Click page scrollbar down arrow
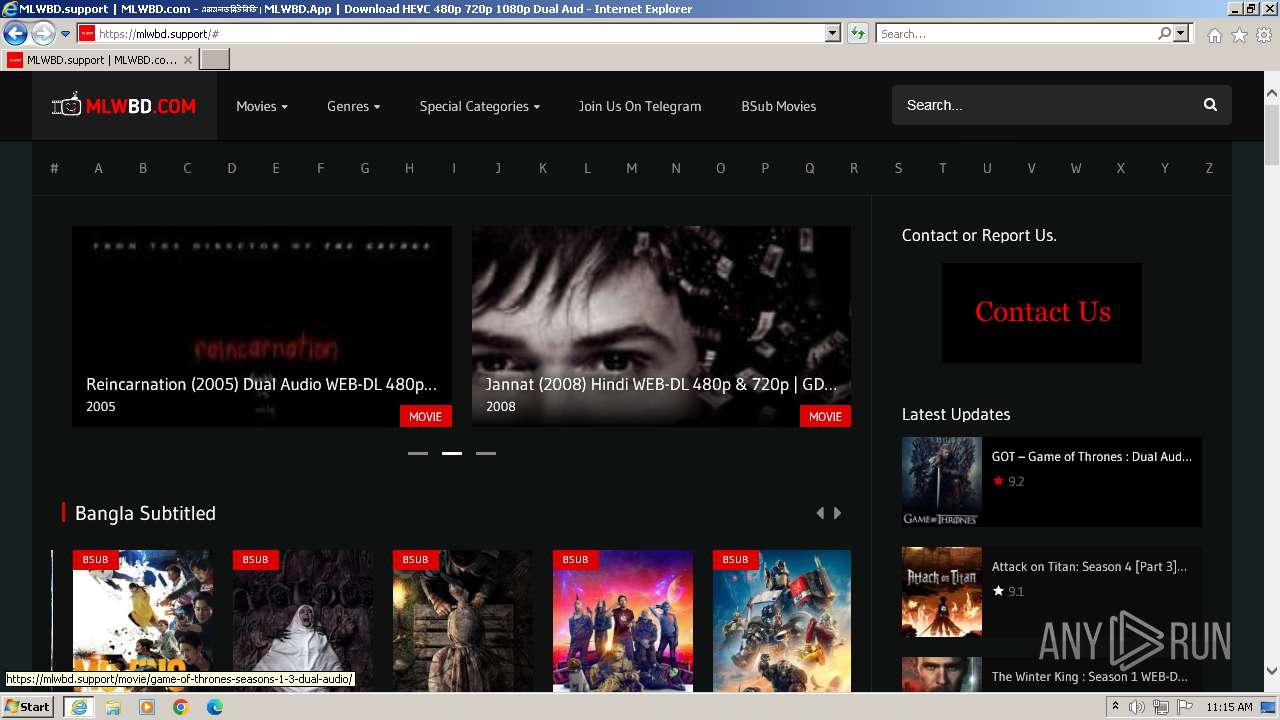This screenshot has width=1280, height=720. [x=1272, y=672]
